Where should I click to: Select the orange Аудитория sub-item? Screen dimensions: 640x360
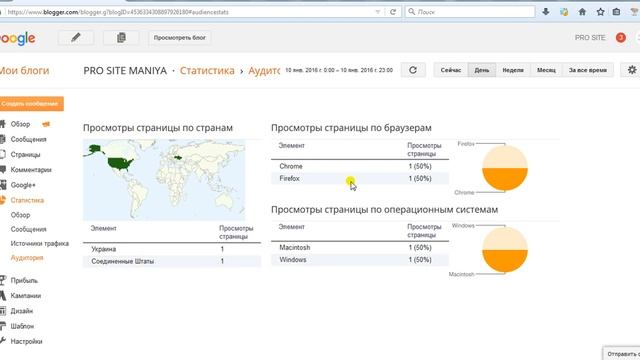pyautogui.click(x=27, y=258)
